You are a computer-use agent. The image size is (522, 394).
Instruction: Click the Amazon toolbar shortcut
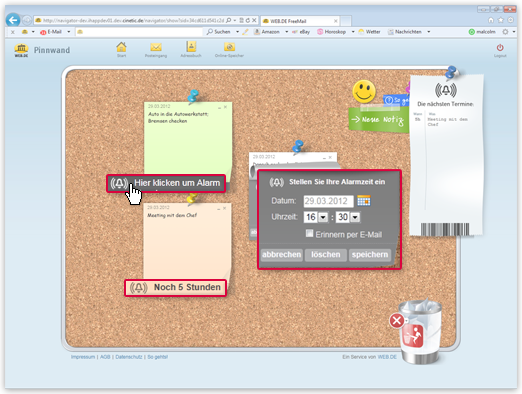coord(267,32)
